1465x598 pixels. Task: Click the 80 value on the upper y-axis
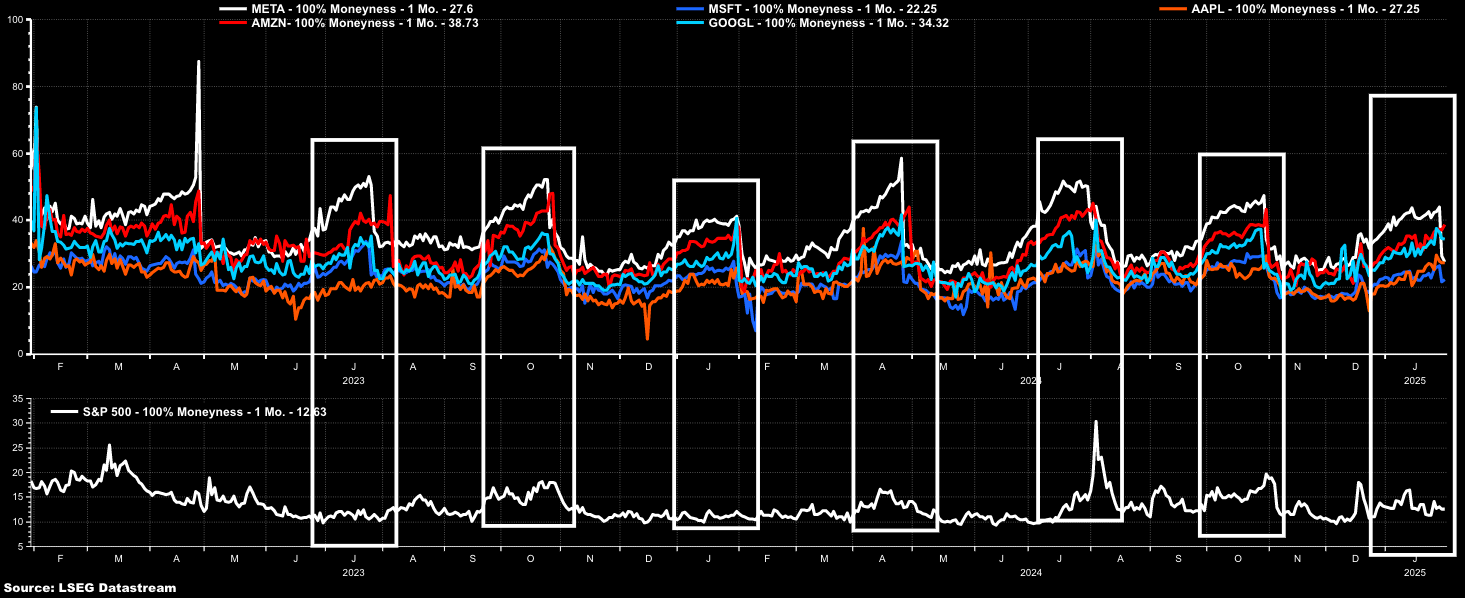(x=19, y=86)
